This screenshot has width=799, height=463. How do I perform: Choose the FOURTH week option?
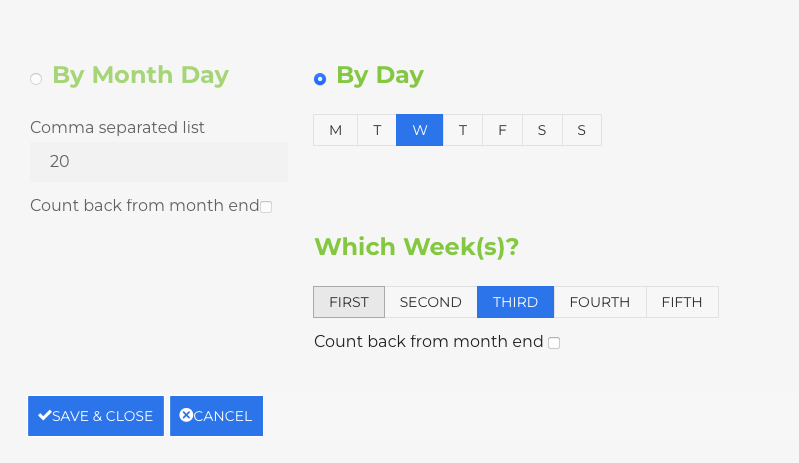(x=600, y=302)
